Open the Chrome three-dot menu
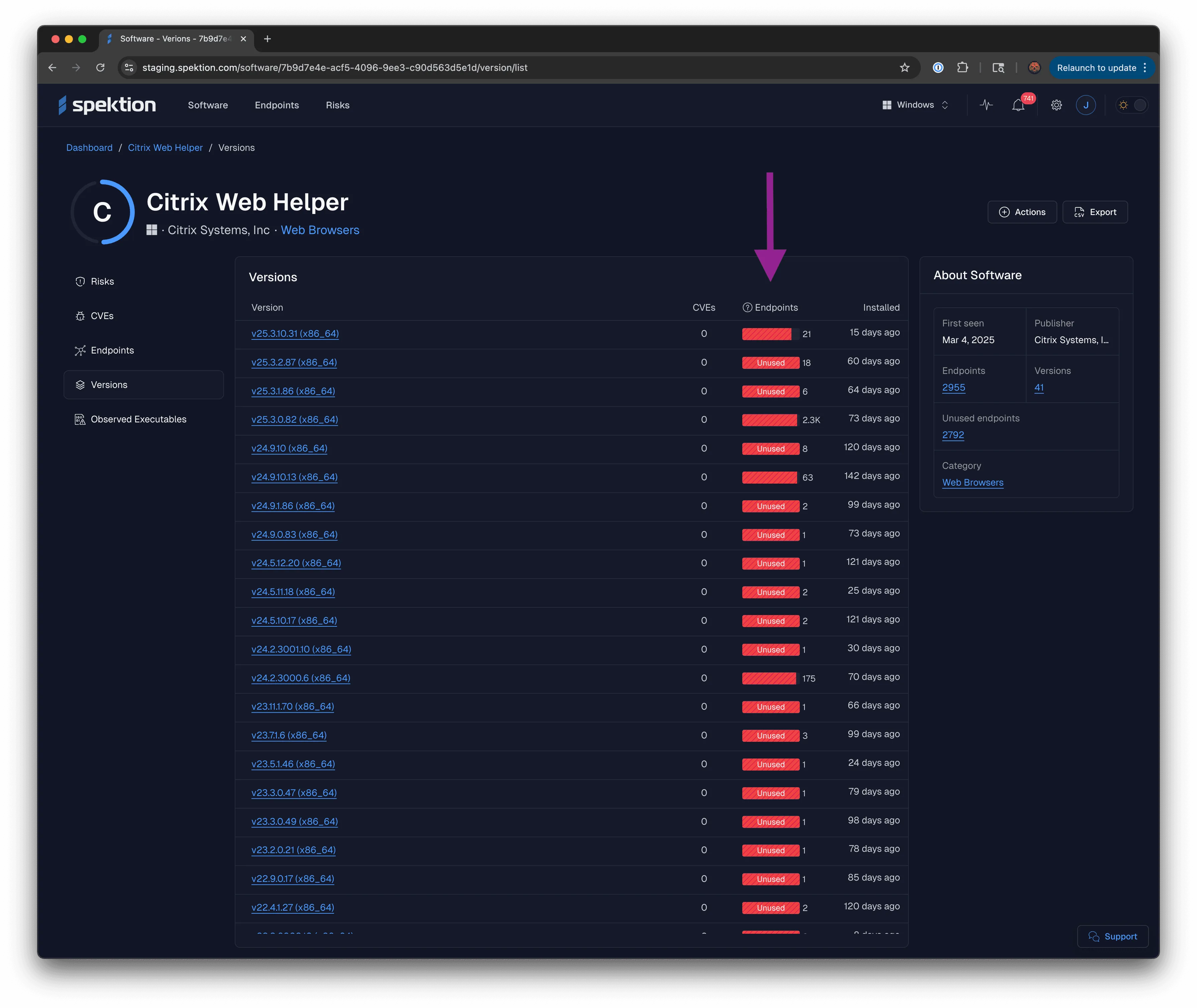 pos(1145,68)
